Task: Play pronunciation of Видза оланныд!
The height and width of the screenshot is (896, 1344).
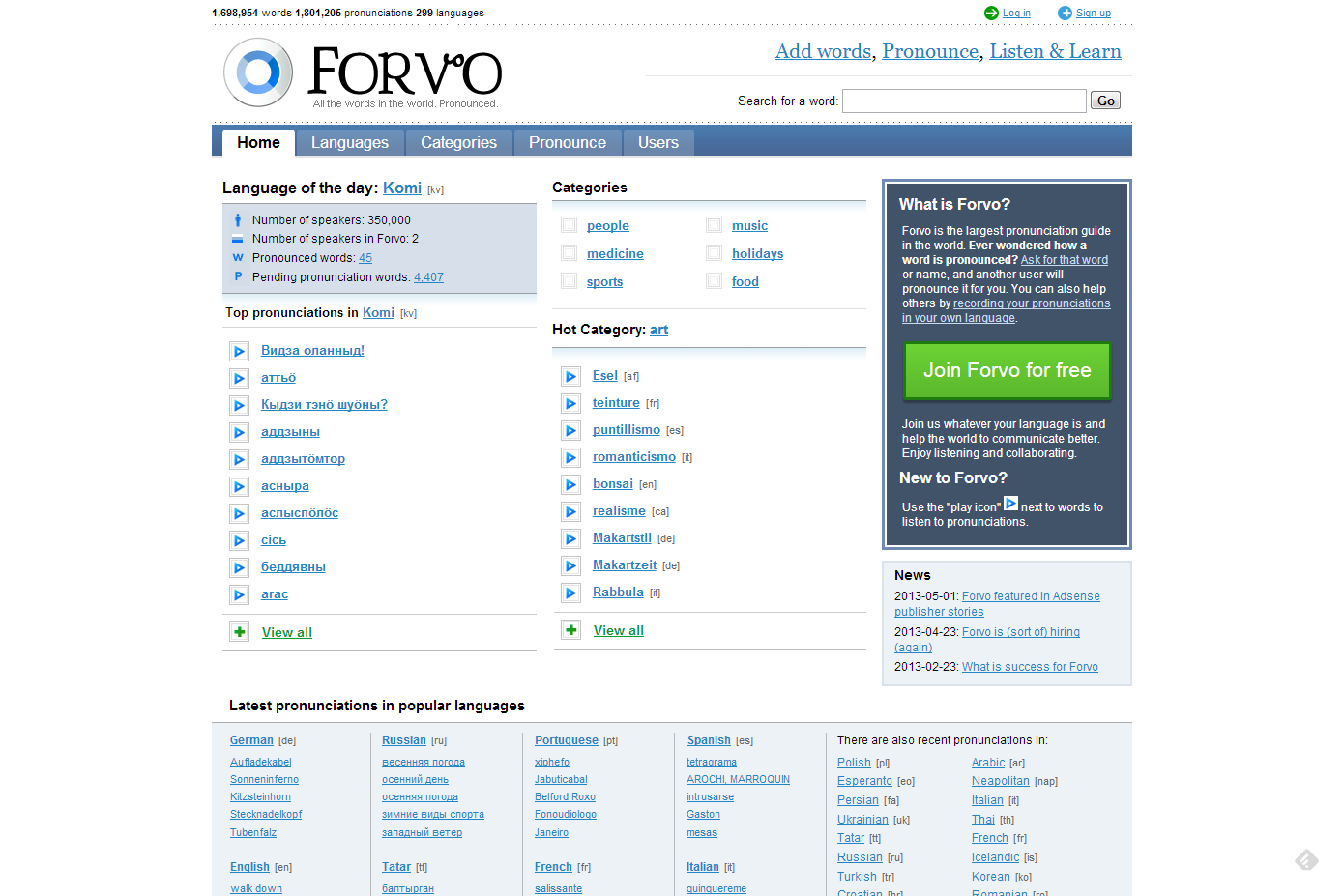Action: coord(239,351)
